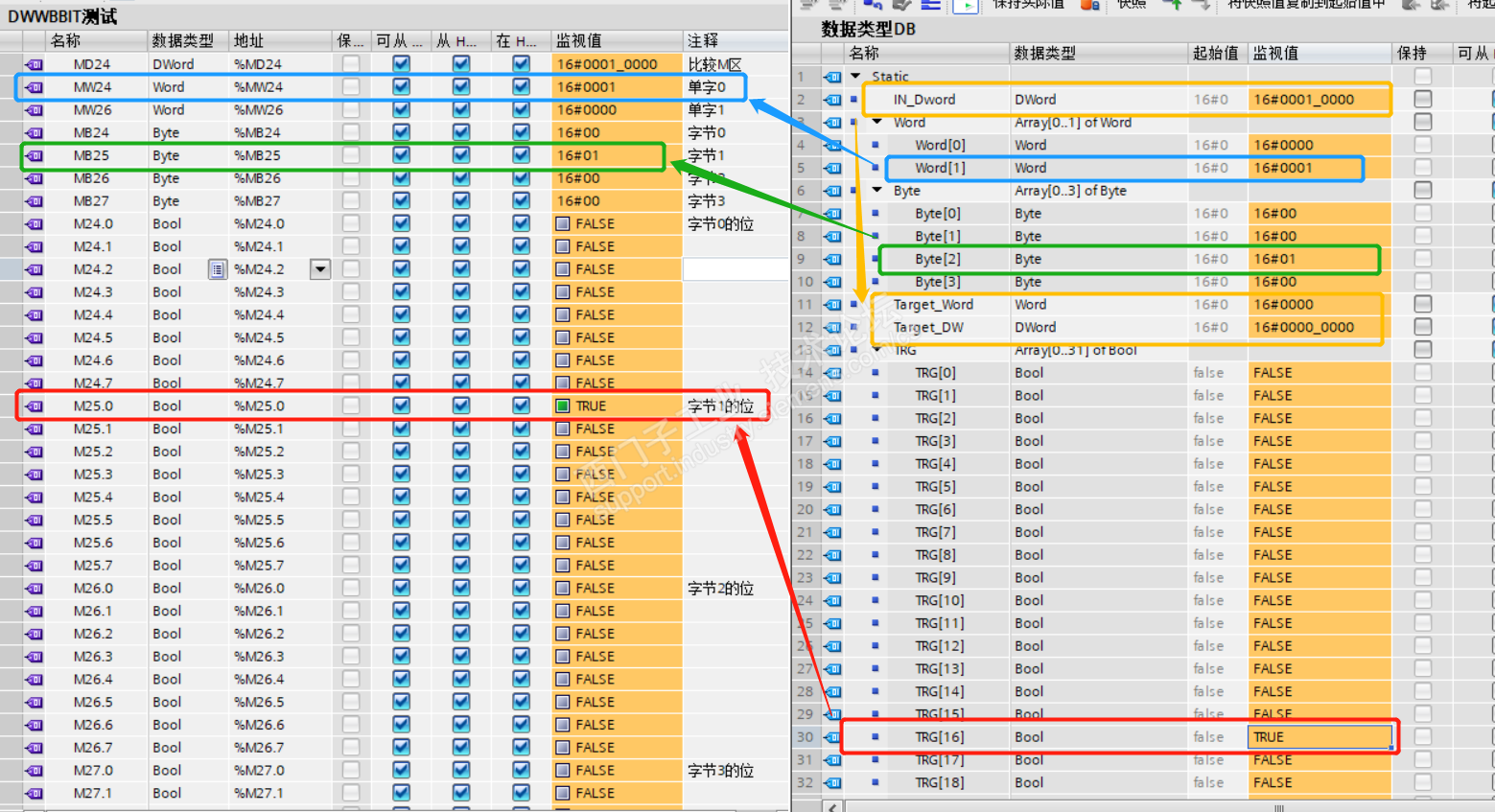Toggle the 保 (retain) checkbox for MD24
Viewport: 1495px width, 812px height.
pos(351,64)
